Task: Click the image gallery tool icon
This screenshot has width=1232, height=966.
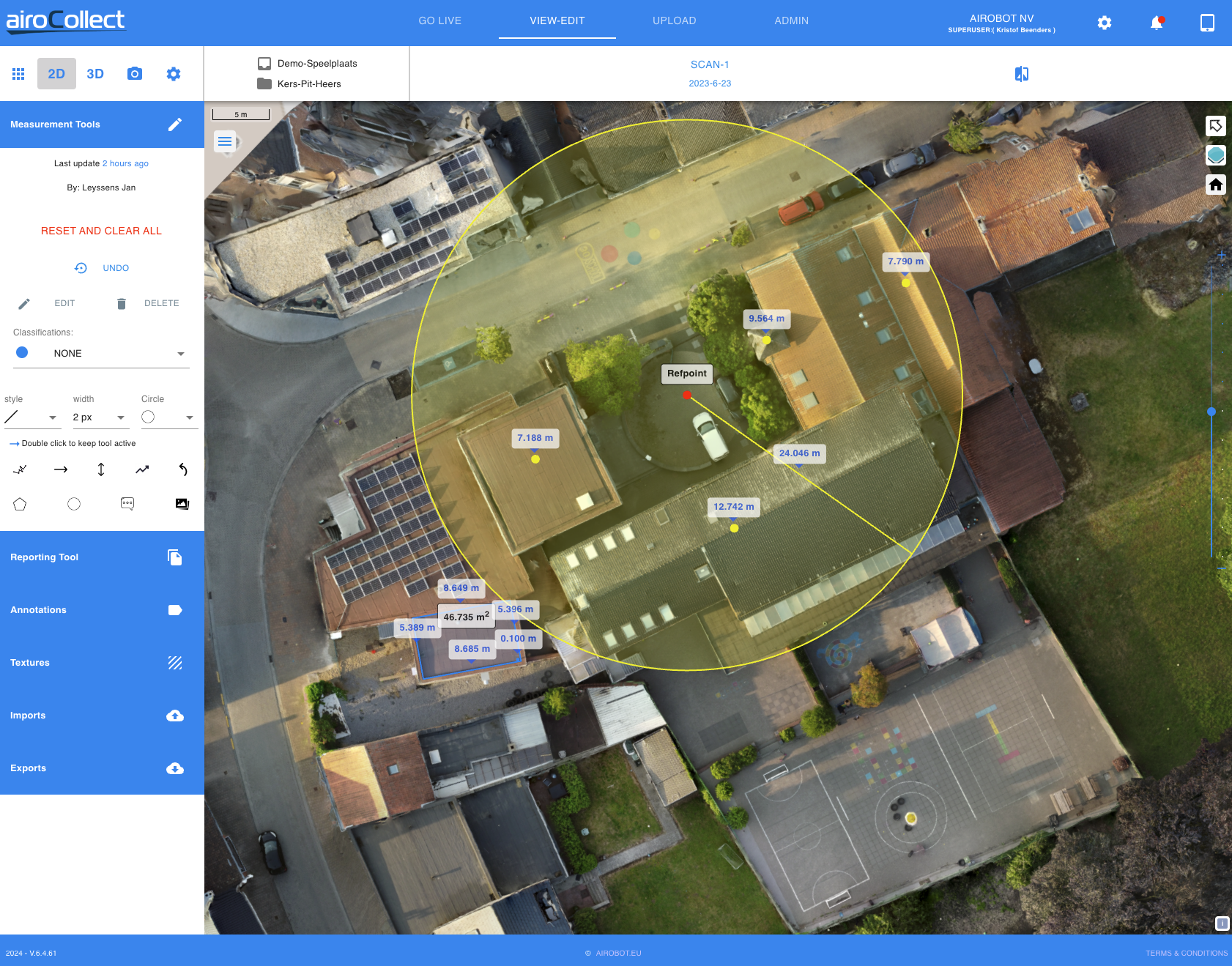Action: point(182,504)
